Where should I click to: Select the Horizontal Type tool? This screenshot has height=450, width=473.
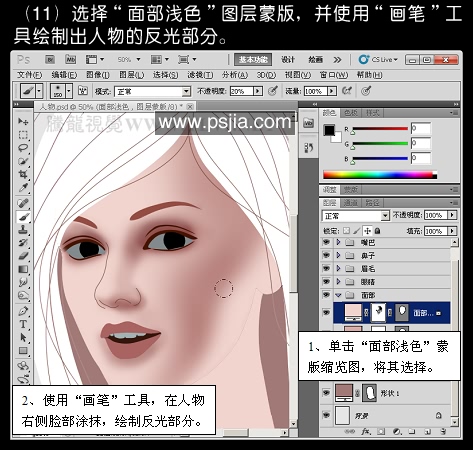point(23,324)
